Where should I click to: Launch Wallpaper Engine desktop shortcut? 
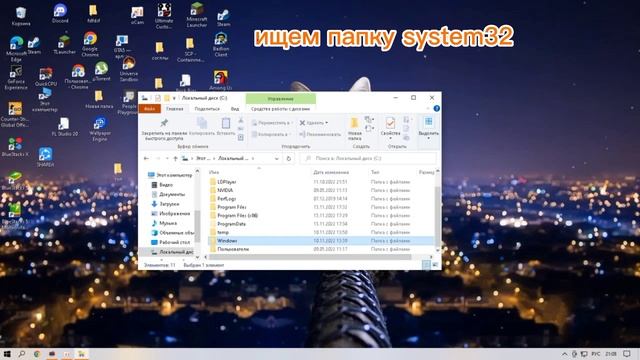click(100, 129)
